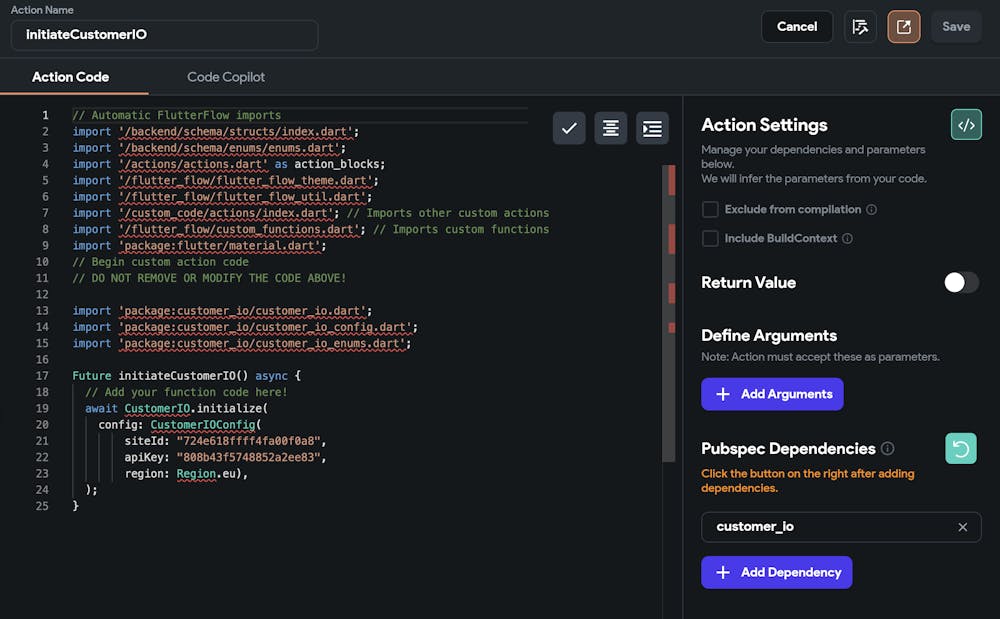The width and height of the screenshot is (1000, 619).
Task: Enable the Exclude from compilation checkbox
Action: [710, 210]
